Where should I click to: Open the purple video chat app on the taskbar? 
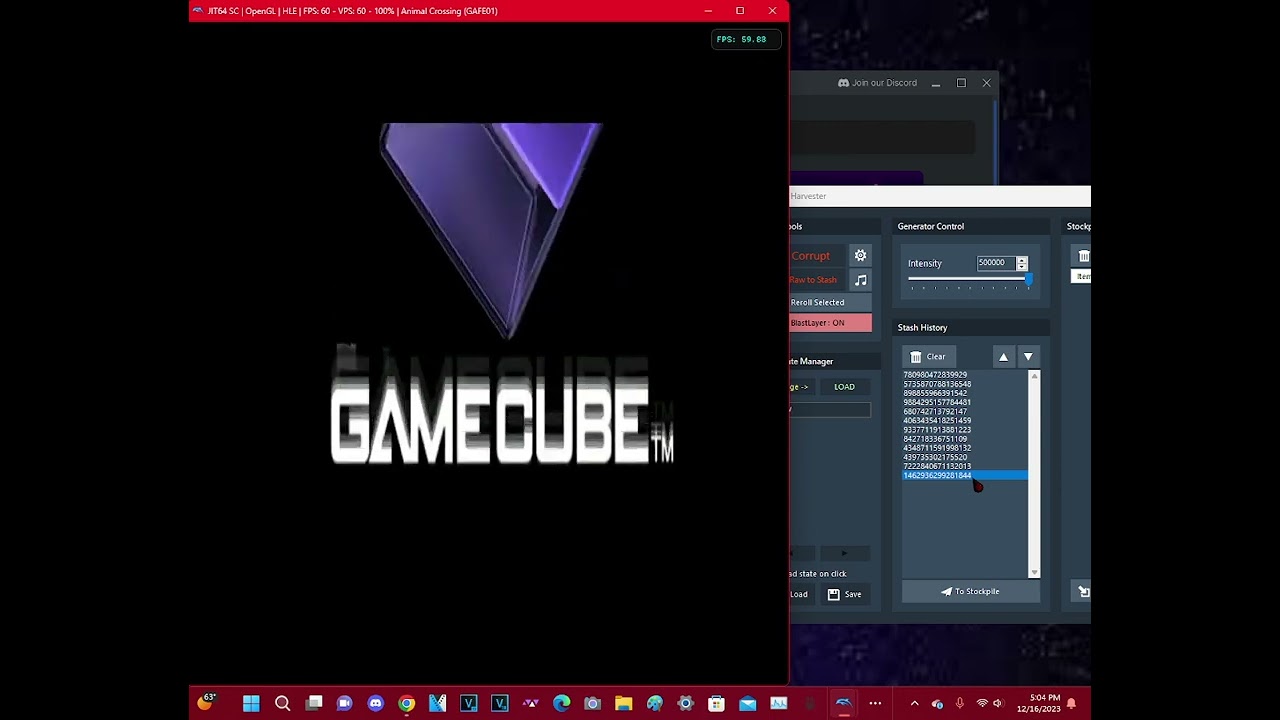click(x=345, y=704)
